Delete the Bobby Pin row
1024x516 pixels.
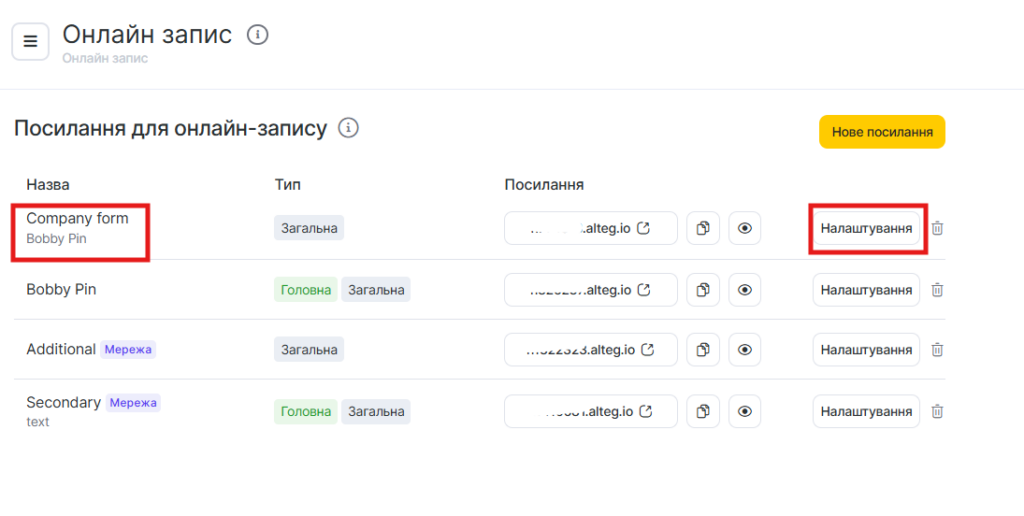point(937,290)
